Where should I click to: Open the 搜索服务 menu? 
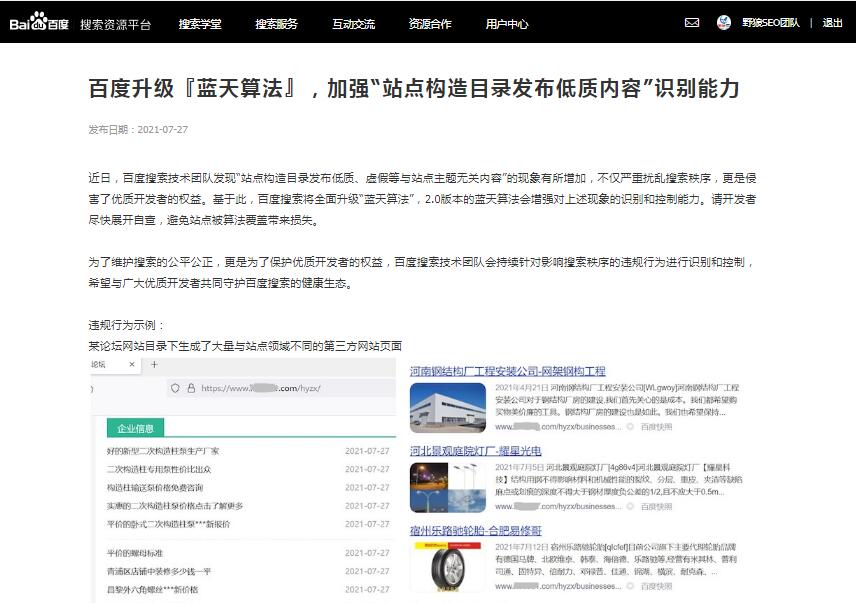(276, 23)
